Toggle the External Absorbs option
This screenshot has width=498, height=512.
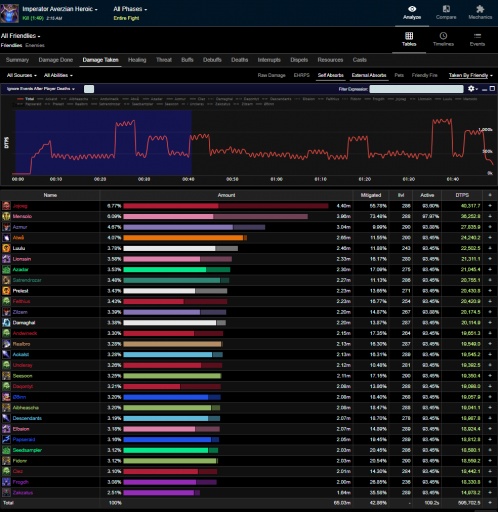369,75
